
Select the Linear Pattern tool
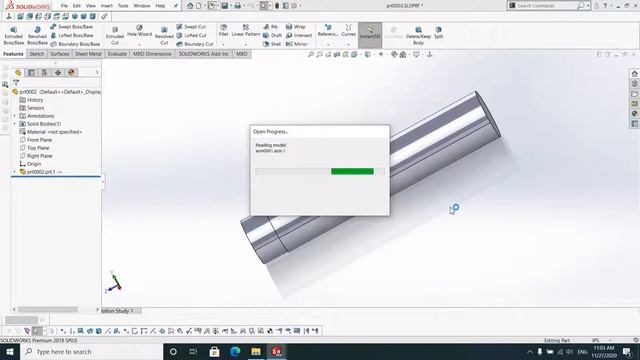coord(246,31)
